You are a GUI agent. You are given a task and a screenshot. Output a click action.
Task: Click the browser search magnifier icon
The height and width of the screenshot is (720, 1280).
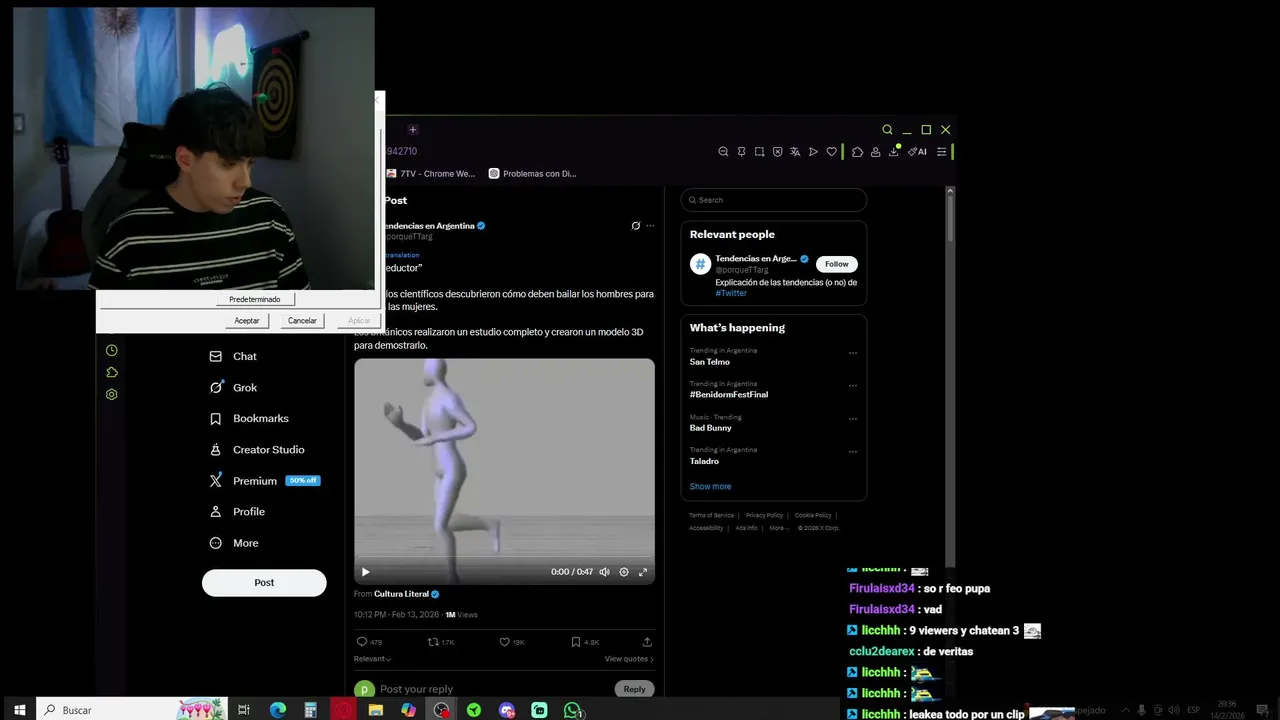click(x=887, y=130)
